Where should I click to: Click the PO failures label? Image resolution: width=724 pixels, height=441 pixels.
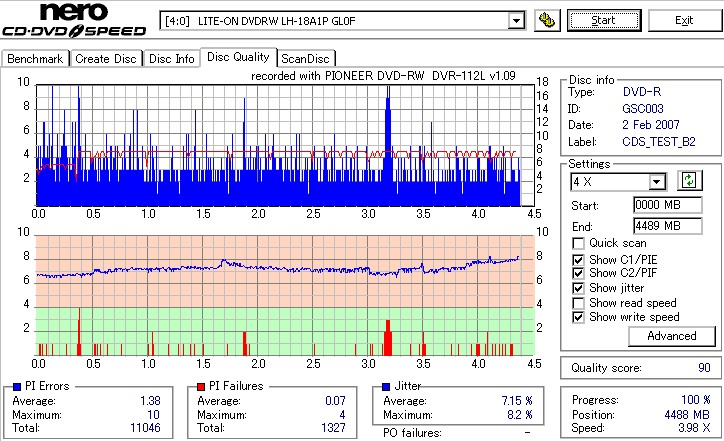pos(412,433)
